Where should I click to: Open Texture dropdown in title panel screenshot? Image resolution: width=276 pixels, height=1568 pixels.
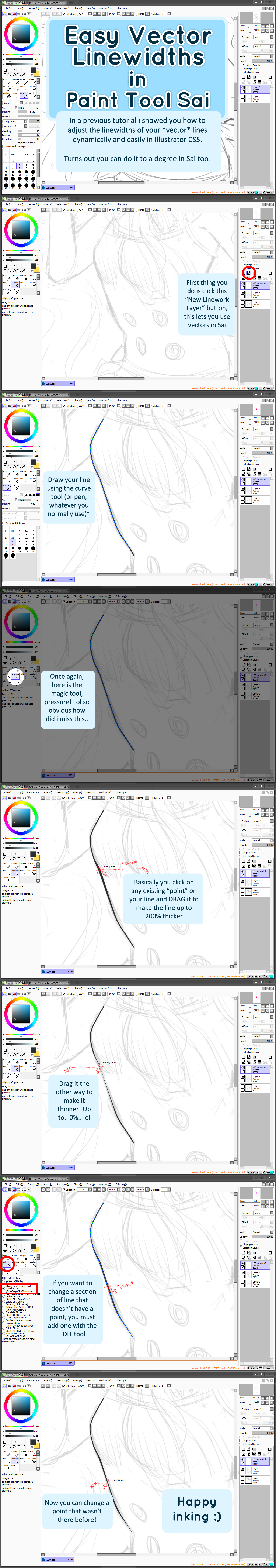tap(263, 37)
